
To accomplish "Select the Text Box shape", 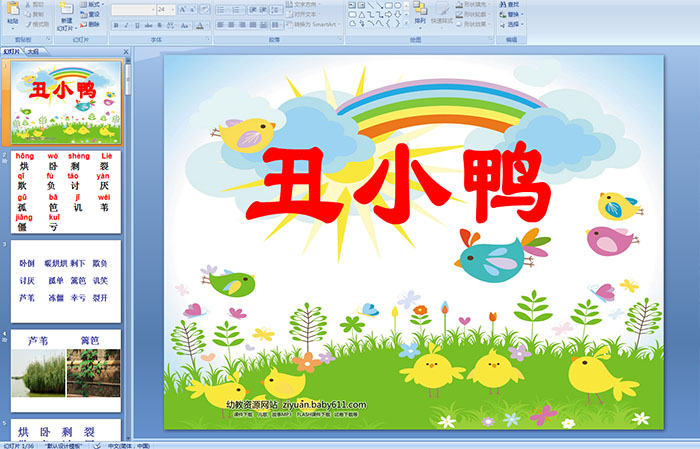I will click(x=352, y=5).
